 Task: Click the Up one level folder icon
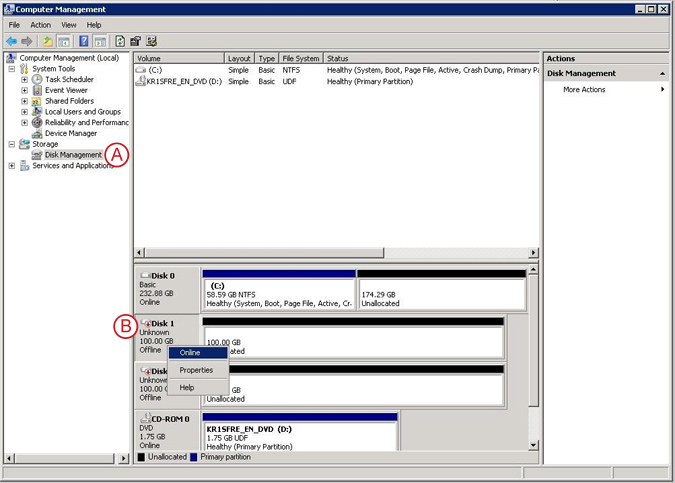pos(47,41)
